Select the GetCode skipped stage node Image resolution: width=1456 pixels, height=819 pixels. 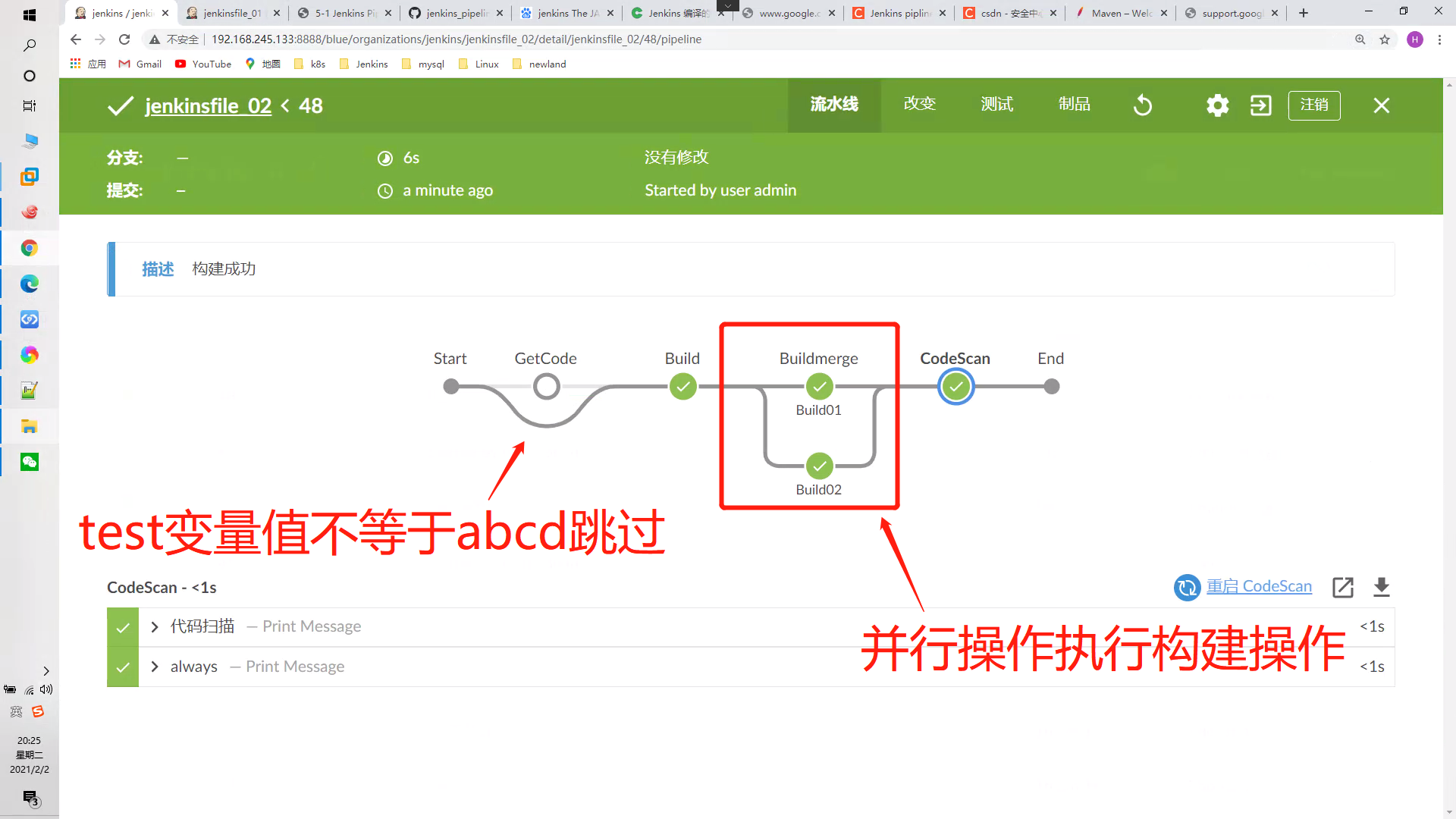tap(546, 387)
